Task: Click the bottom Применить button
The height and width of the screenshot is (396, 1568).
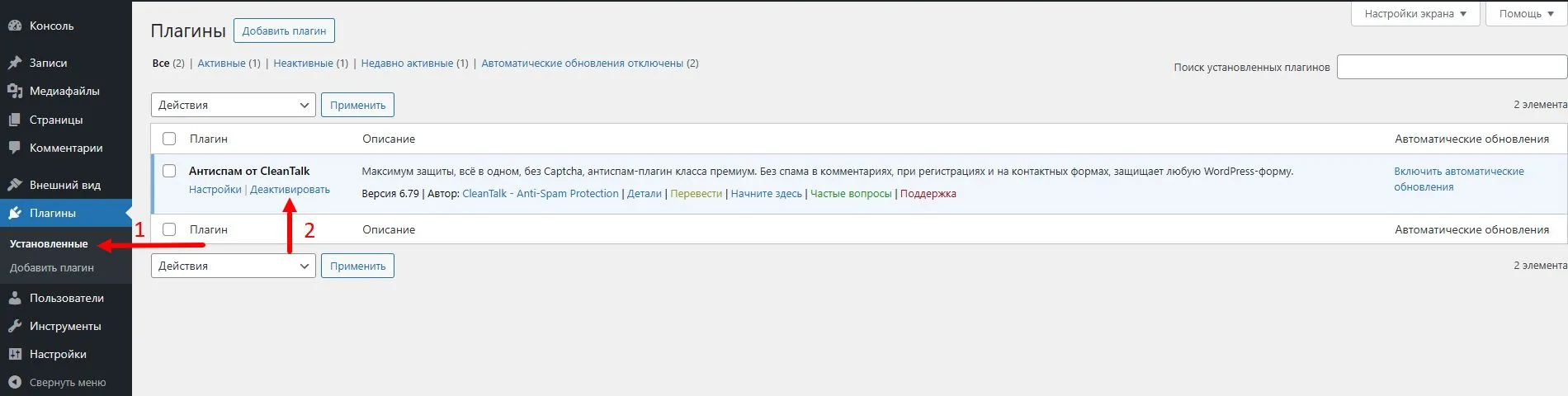Action: pyautogui.click(x=358, y=266)
